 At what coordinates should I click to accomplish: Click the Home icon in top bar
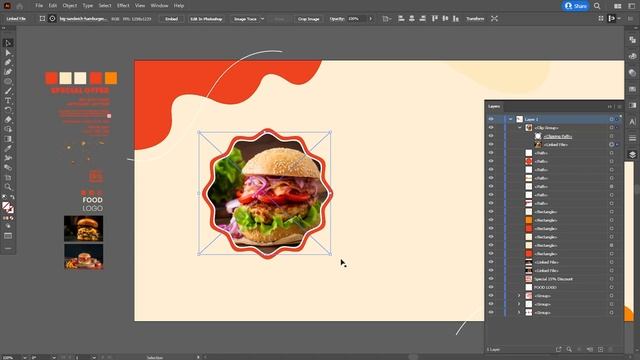tap(20, 6)
